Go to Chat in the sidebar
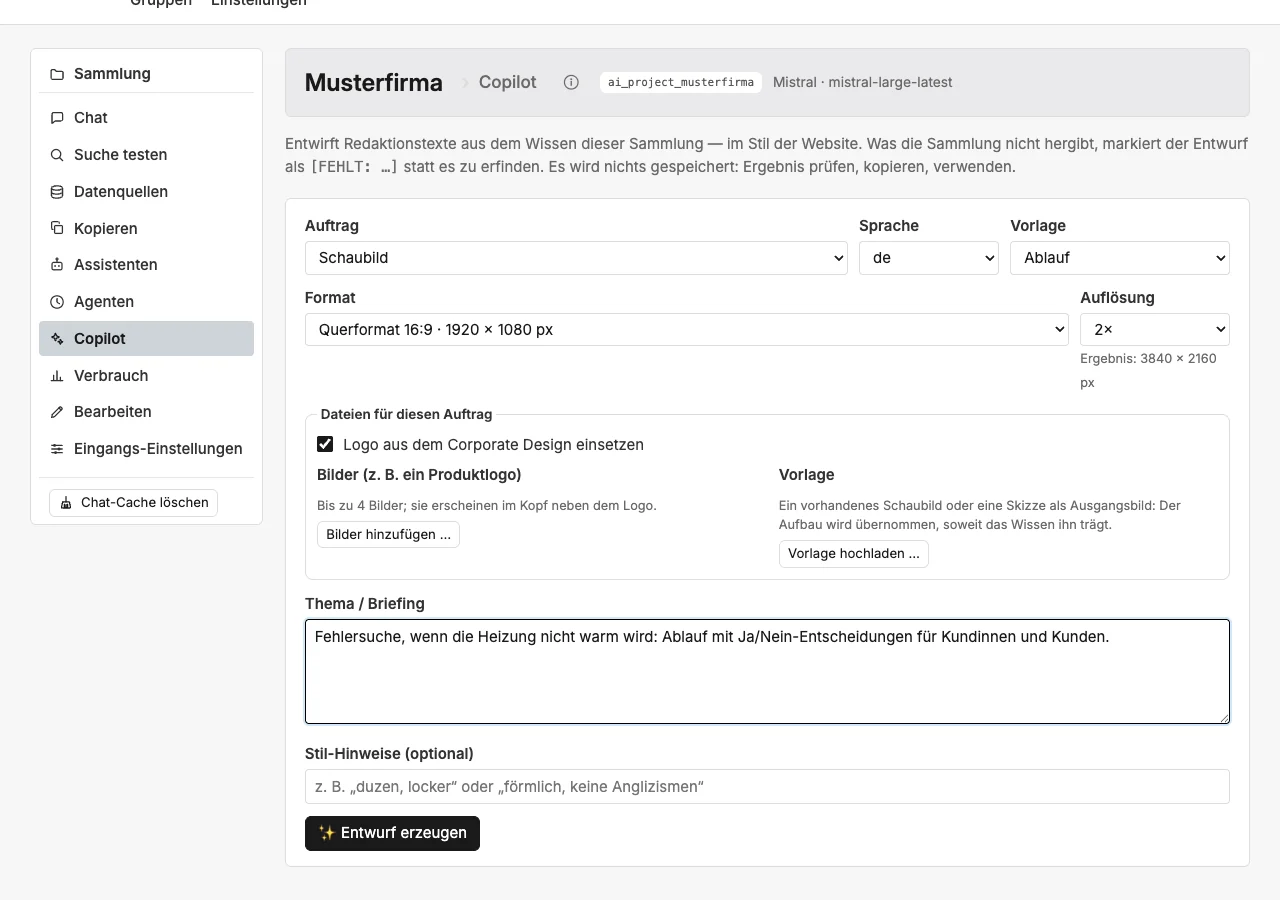The height and width of the screenshot is (900, 1280). tap(146, 118)
